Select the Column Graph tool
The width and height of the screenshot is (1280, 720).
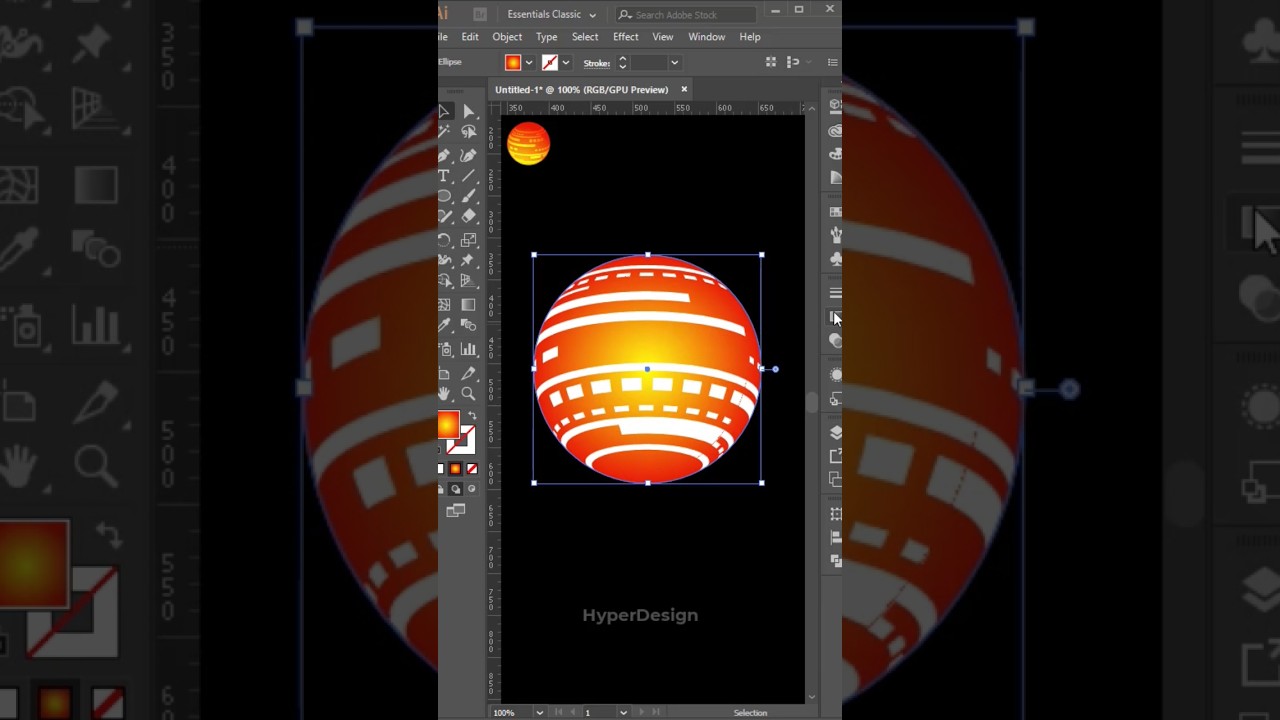[x=468, y=349]
